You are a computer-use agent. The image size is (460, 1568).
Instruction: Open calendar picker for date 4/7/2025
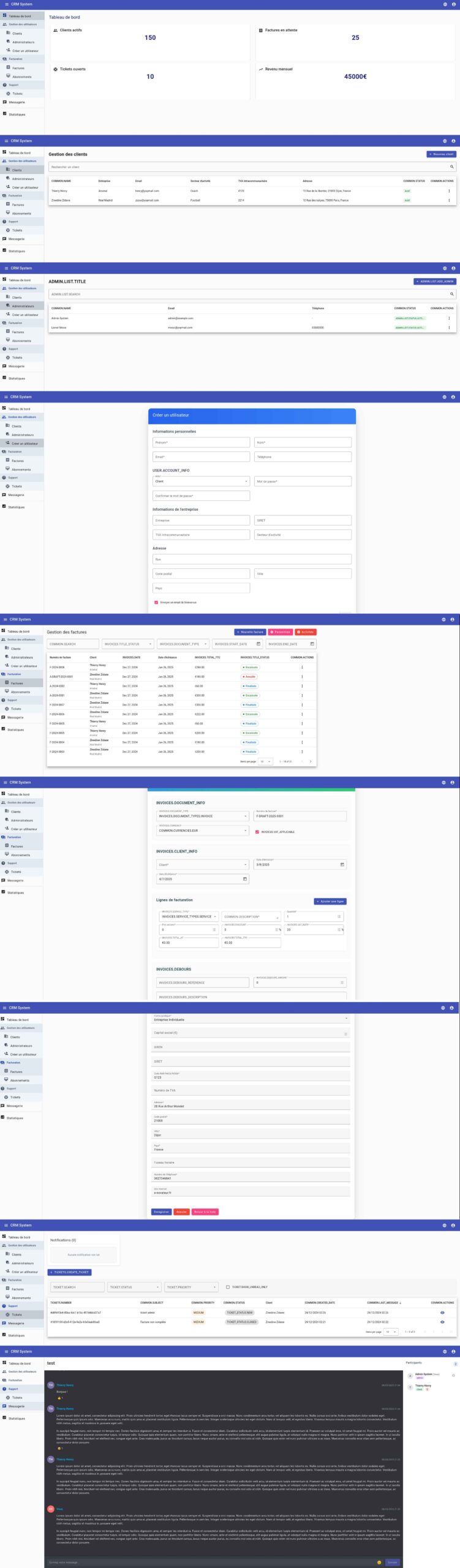pyautogui.click(x=245, y=879)
